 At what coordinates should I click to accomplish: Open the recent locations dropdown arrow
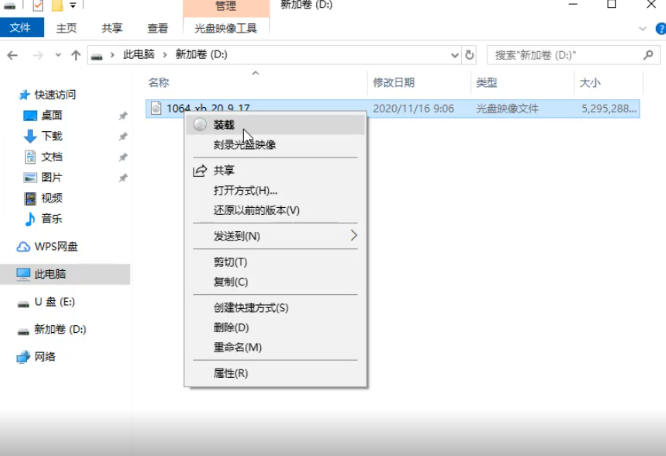(56, 54)
